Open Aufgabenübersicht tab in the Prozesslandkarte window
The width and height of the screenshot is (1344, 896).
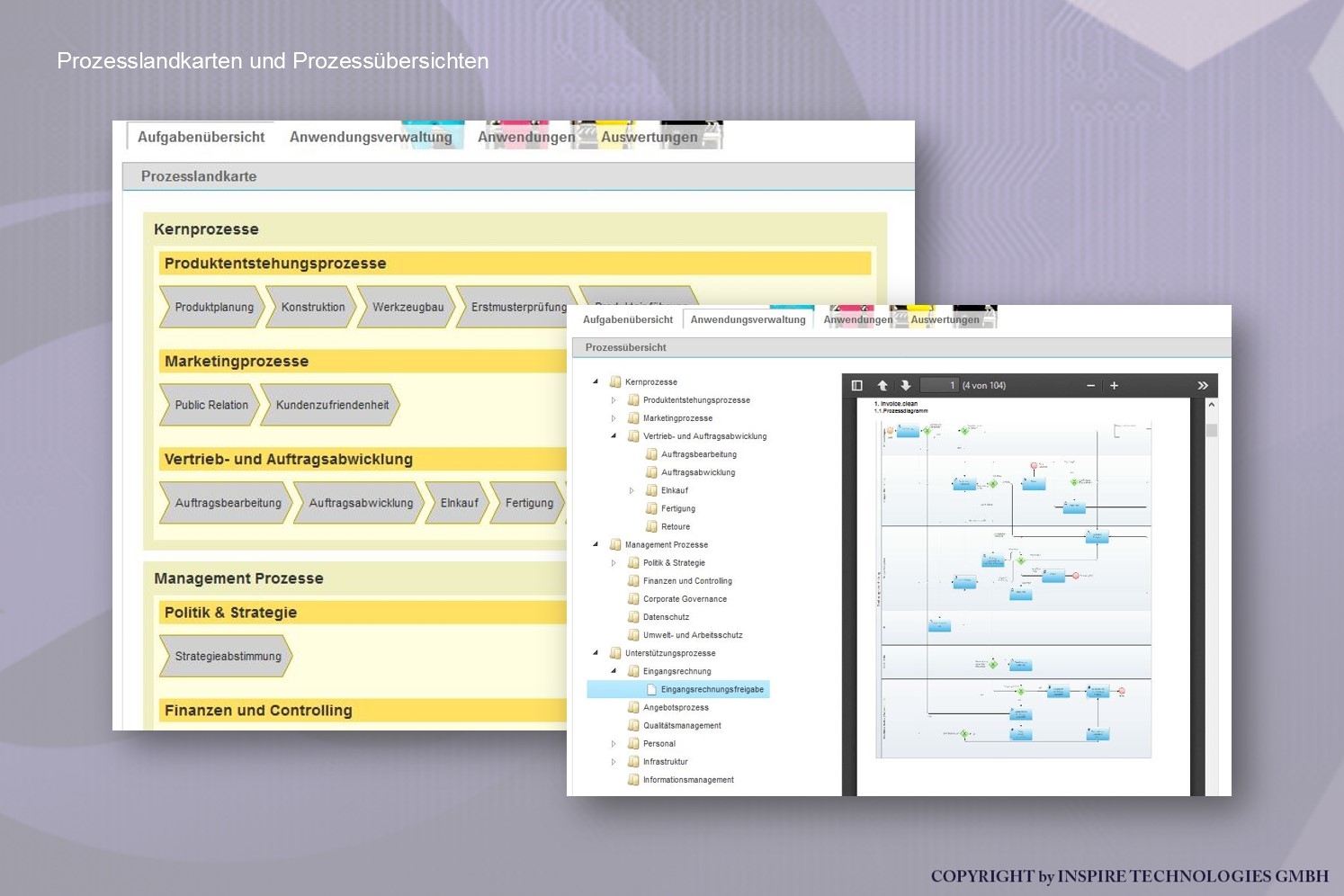pos(201,137)
